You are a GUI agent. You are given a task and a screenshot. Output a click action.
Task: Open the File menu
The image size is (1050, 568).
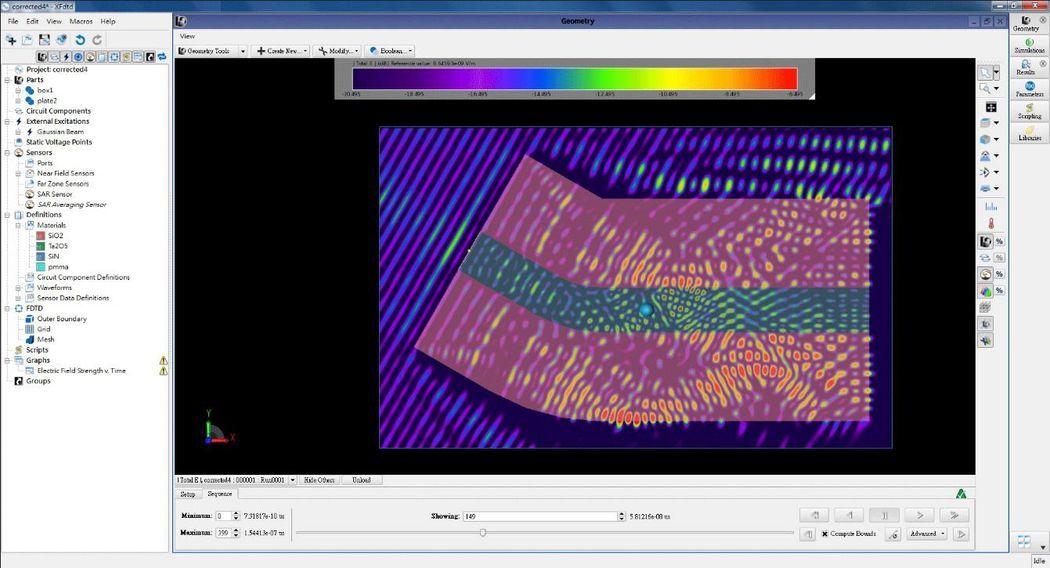(x=13, y=21)
